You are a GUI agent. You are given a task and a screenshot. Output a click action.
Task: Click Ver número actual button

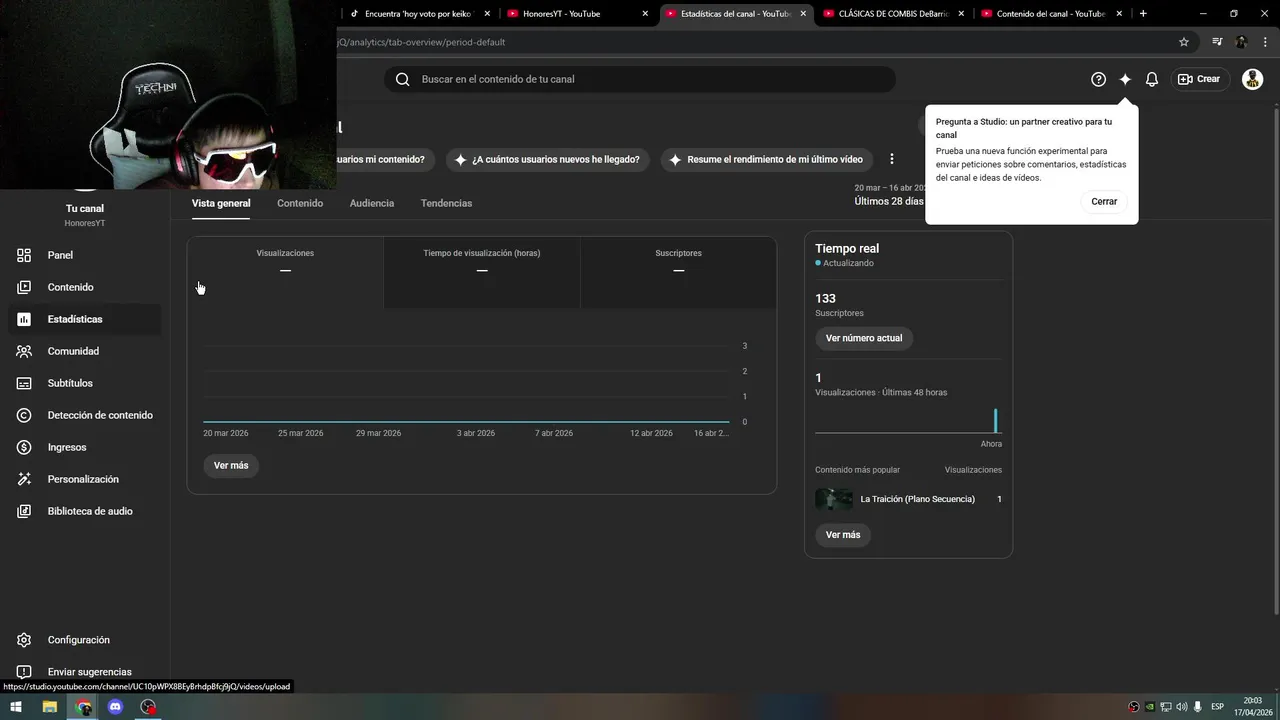(864, 338)
